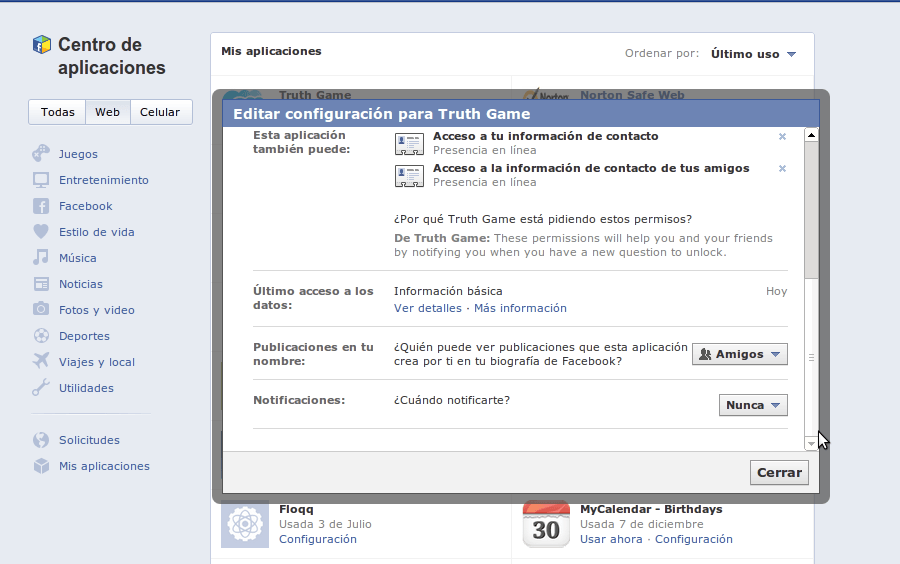This screenshot has height=564, width=900.
Task: Click the Solicitudes globe icon
Action: click(41, 440)
